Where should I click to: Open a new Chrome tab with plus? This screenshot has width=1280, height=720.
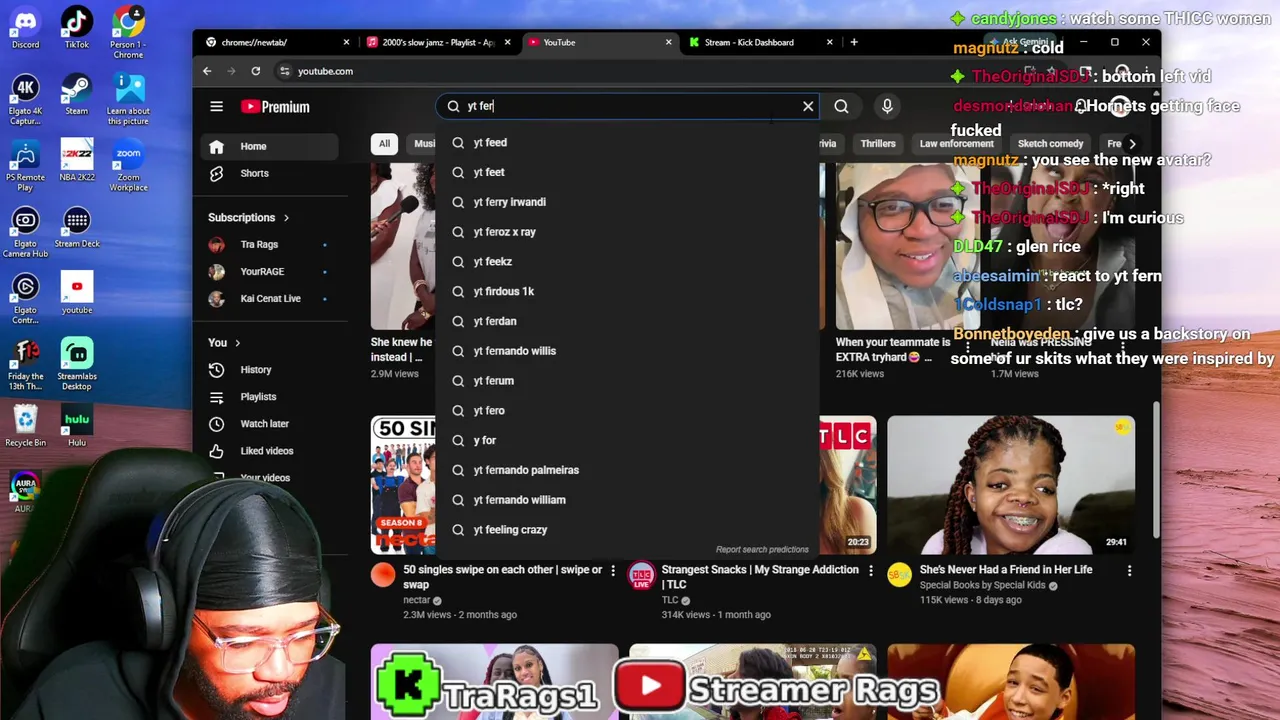(854, 42)
